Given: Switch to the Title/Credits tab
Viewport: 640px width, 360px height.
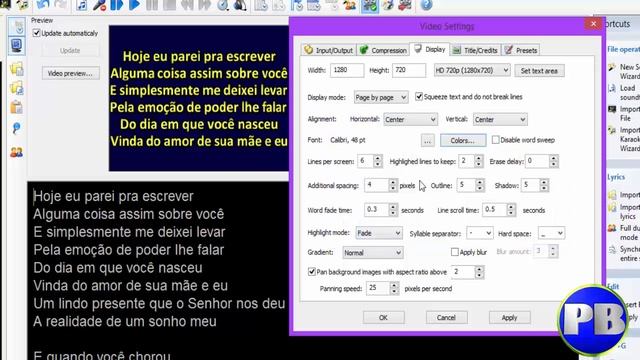Looking at the screenshot, I should pos(475,50).
